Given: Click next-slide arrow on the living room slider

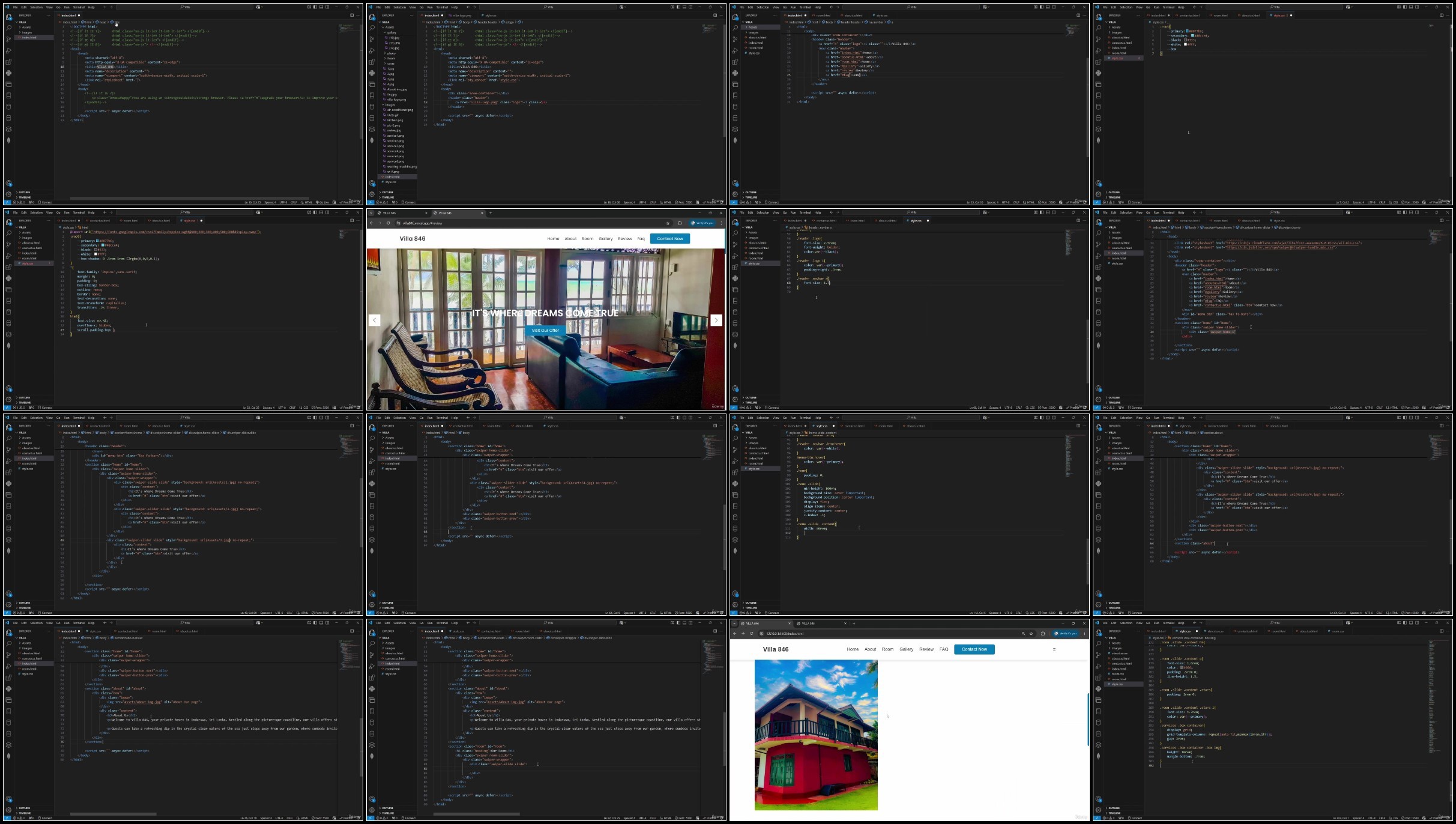Looking at the screenshot, I should pyautogui.click(x=716, y=320).
